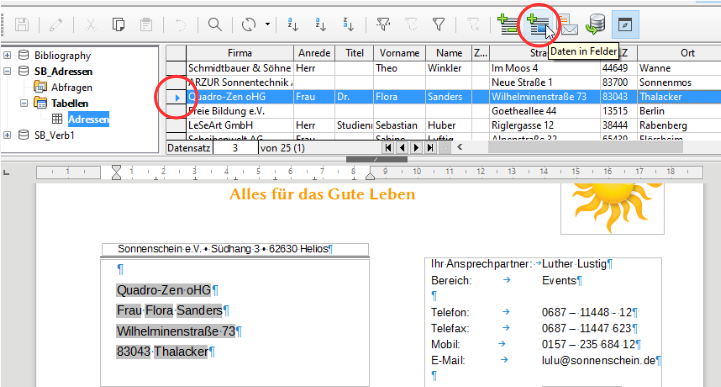Click 83043 postal code field in letter
This screenshot has height=387, width=721.
(x=133, y=352)
